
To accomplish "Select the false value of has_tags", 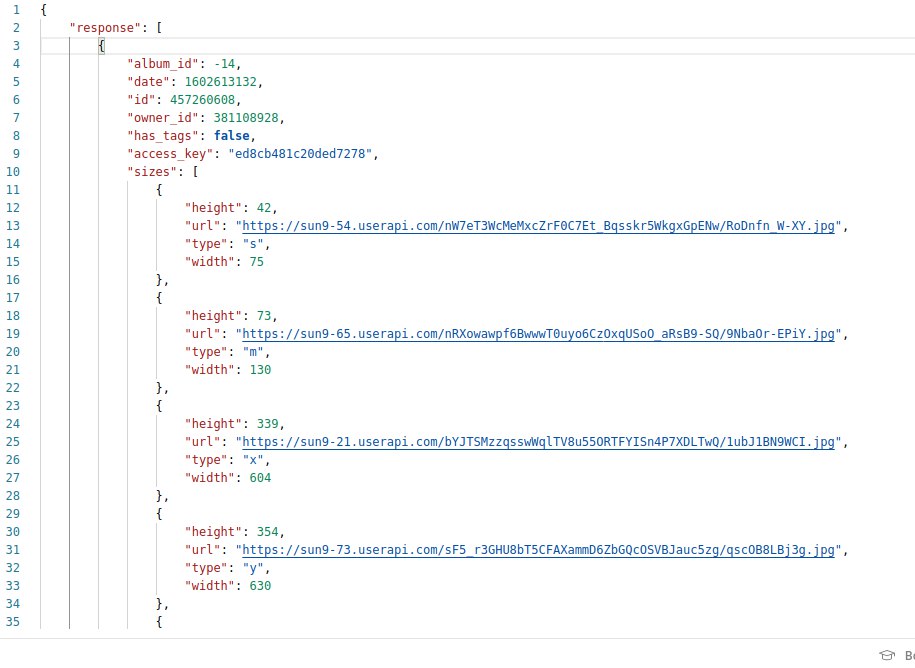I will click(x=232, y=136).
